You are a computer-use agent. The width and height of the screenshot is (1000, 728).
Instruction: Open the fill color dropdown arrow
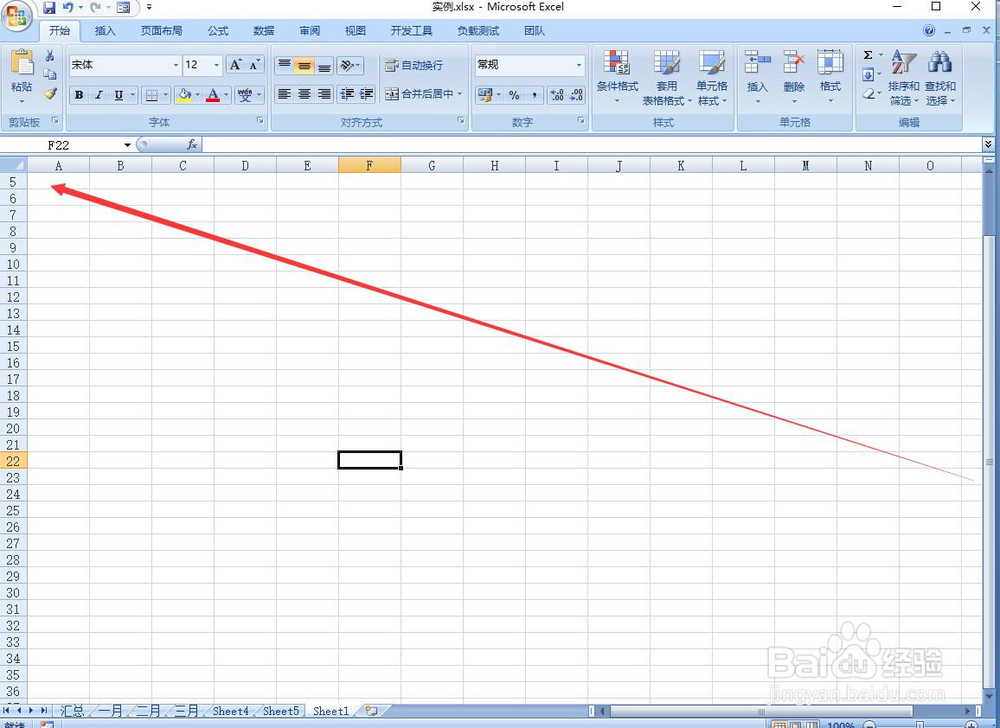[x=198, y=95]
